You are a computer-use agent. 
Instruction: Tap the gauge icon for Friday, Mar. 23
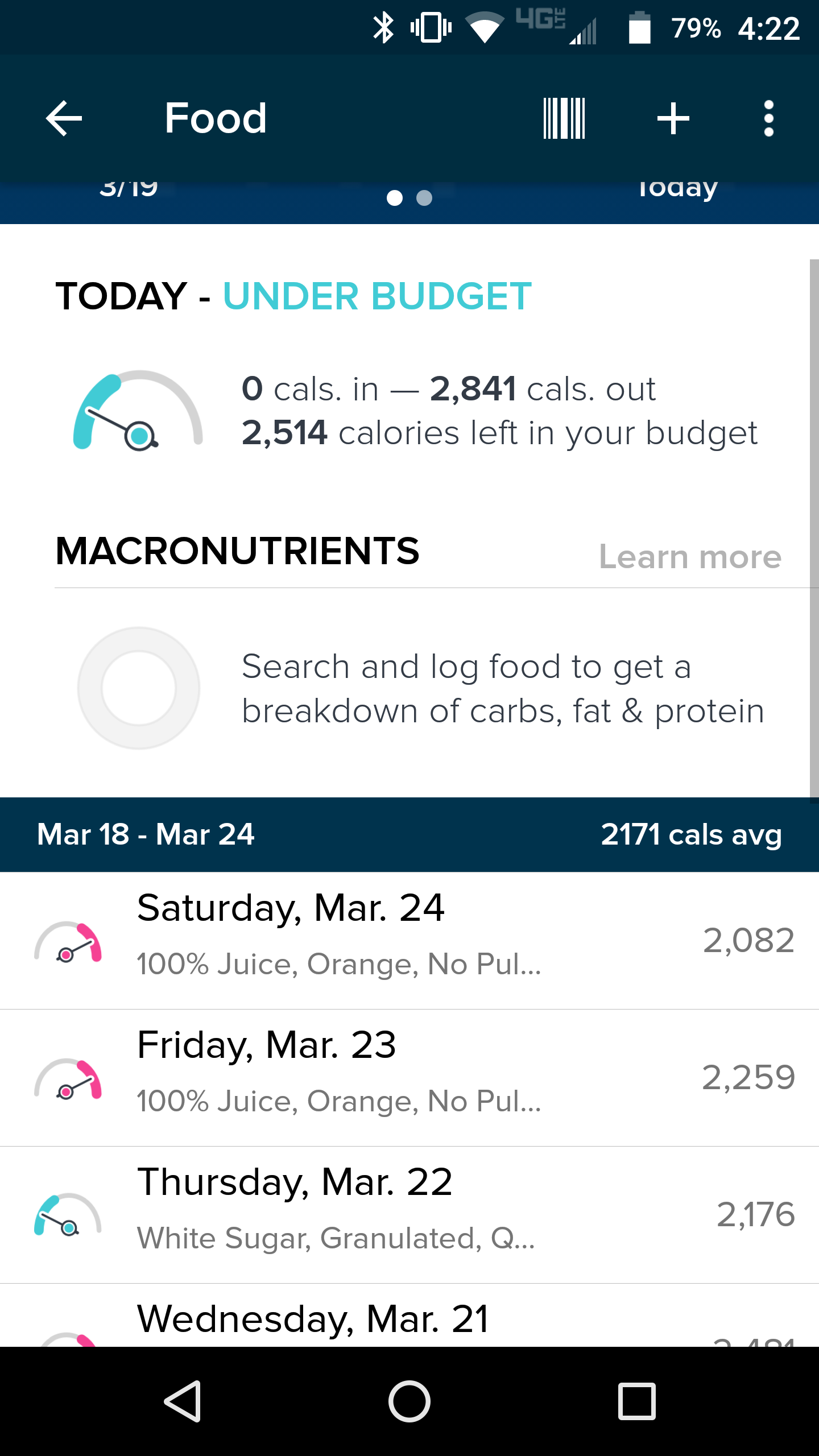coord(68,1079)
